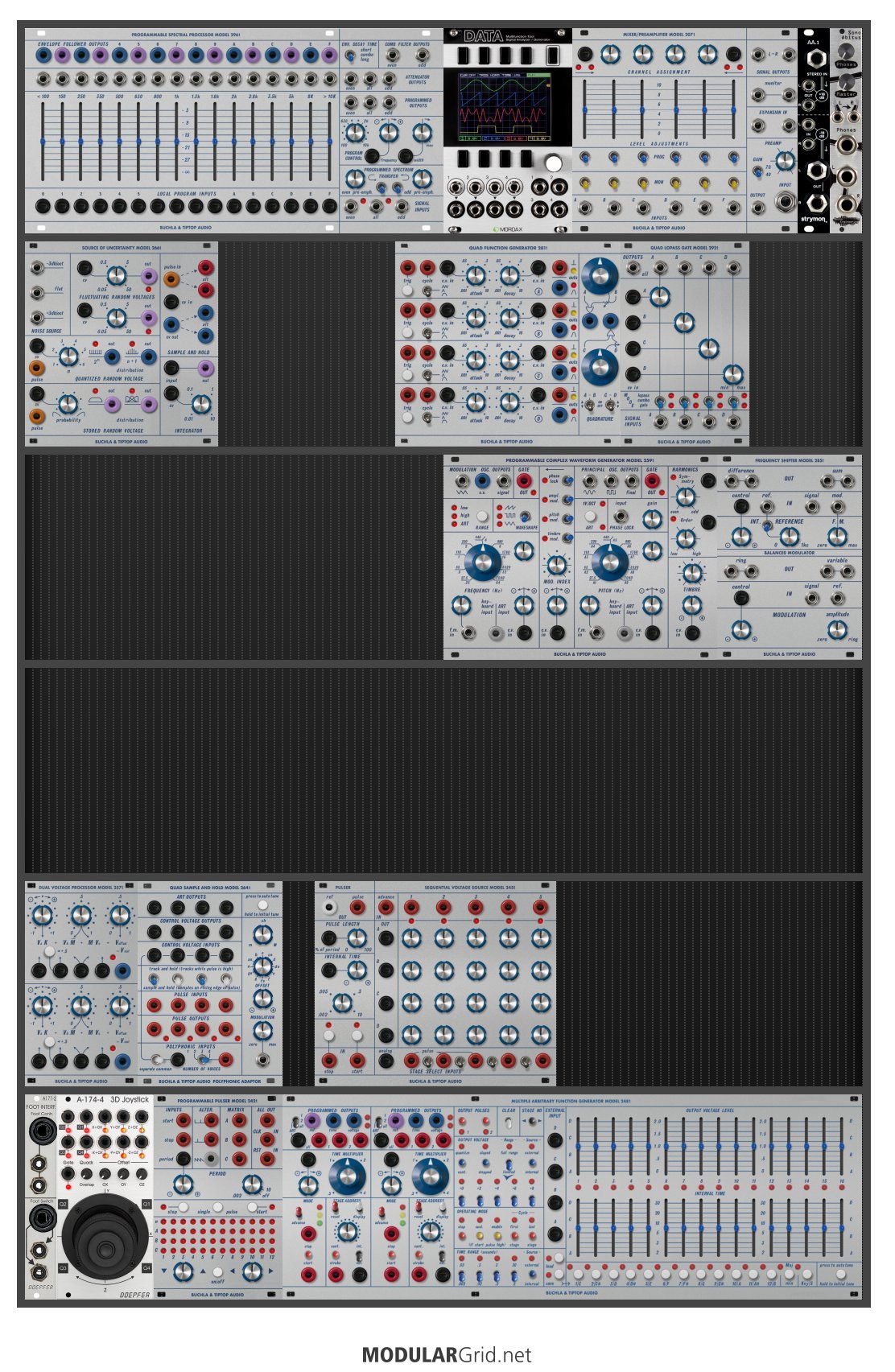Viewport: 895px width, 1372px height.
Task: Click Interval Time slider 16 on MARF 248t
Action: [843, 1227]
